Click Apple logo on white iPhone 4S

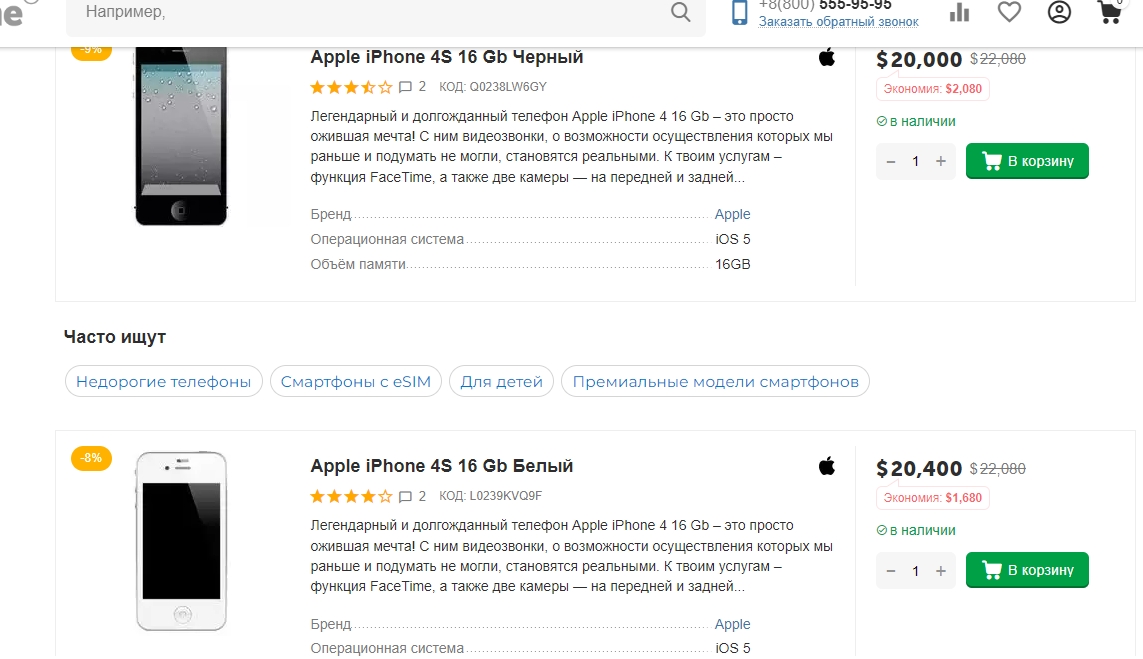tap(827, 465)
